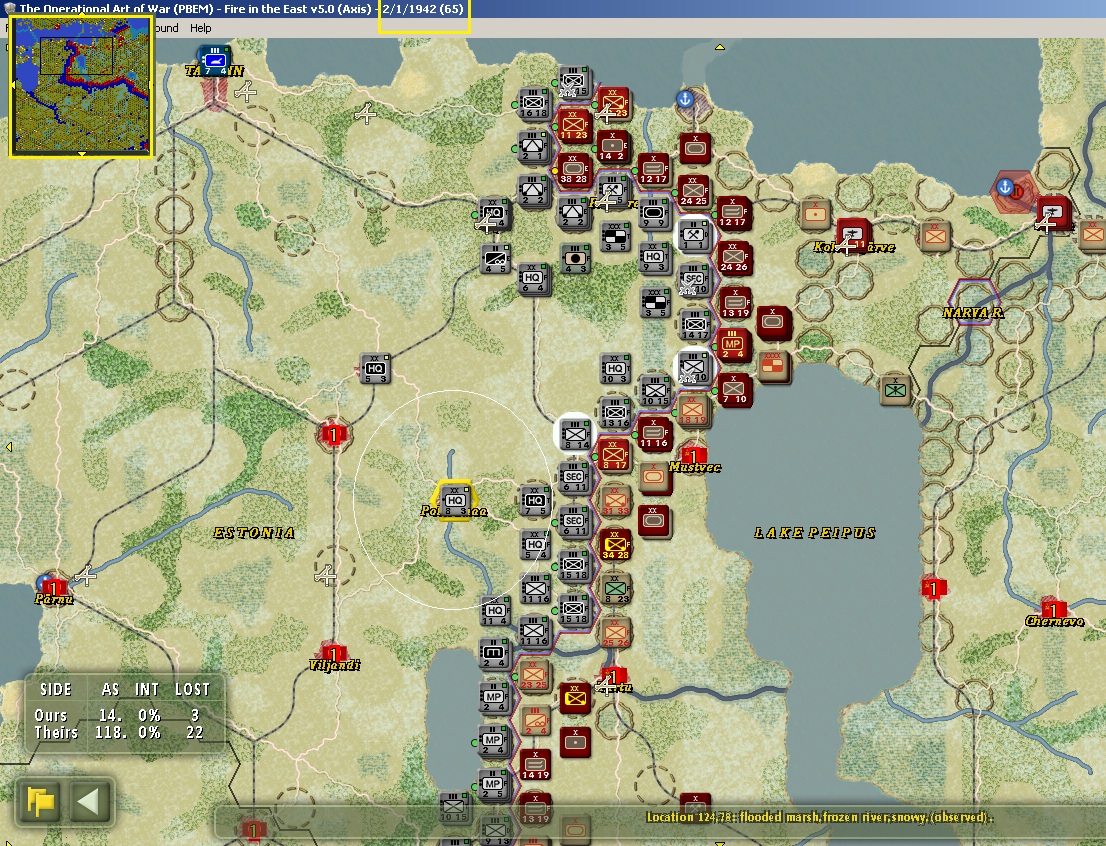Select Soviet brigade 11 16

click(x=653, y=433)
